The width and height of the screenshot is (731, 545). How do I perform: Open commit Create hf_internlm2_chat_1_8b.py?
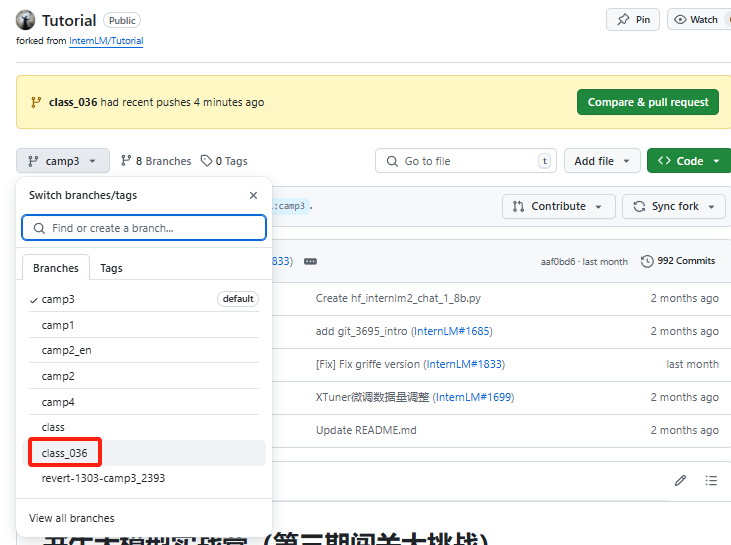398,298
